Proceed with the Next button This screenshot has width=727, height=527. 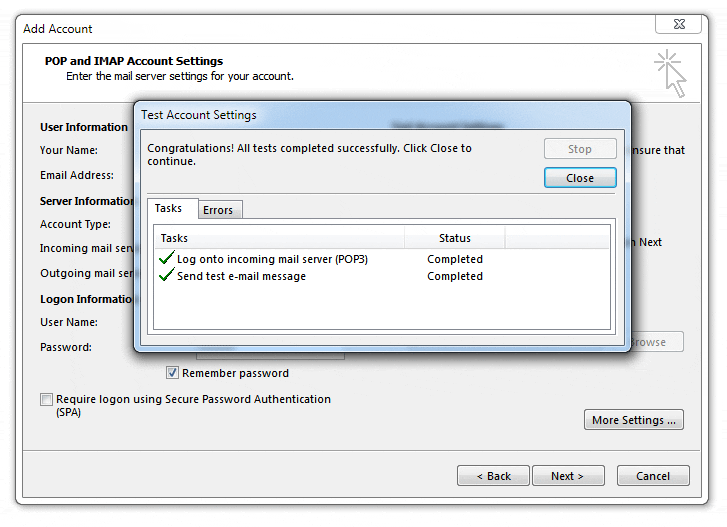(567, 476)
